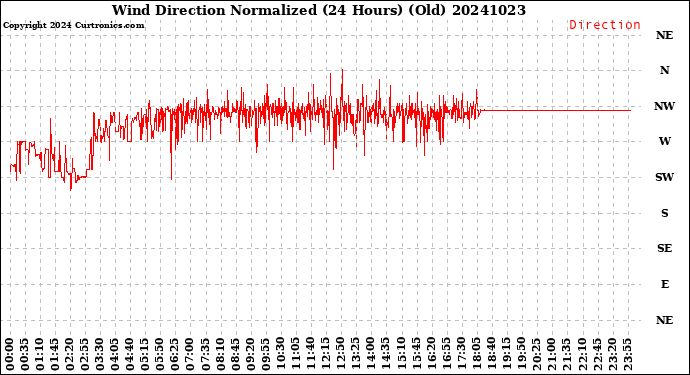Click the "02:20" time axis label
This screenshot has height=375, width=690.
click(x=70, y=355)
